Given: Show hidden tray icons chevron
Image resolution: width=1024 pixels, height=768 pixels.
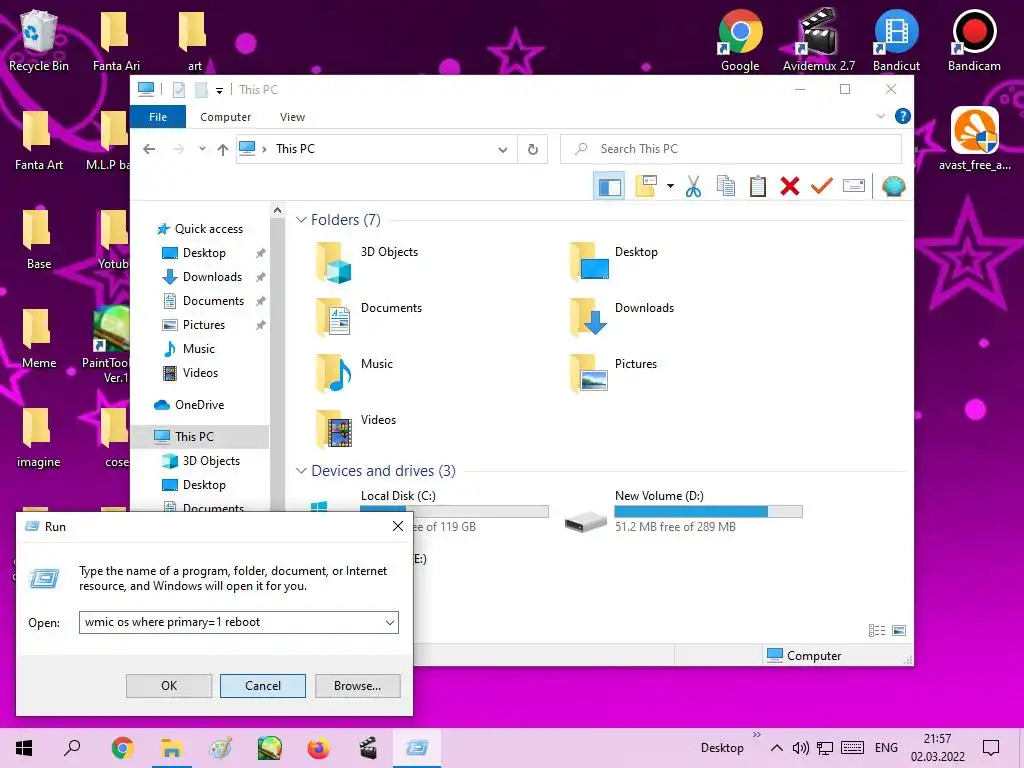Looking at the screenshot, I should pos(776,748).
